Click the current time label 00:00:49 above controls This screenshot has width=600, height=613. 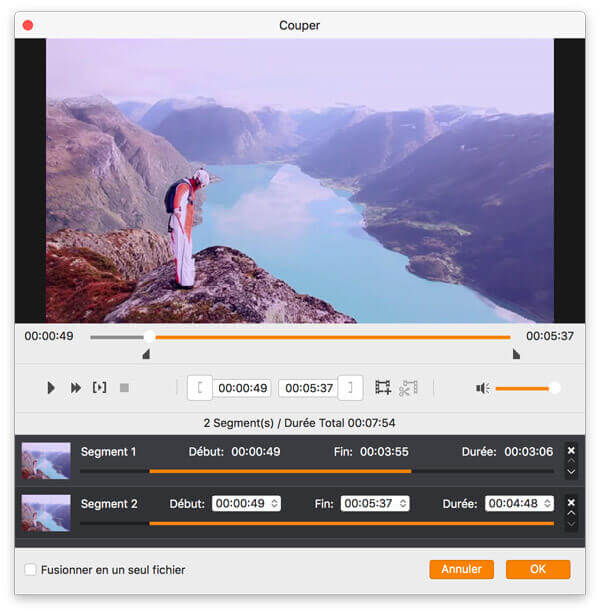point(49,336)
